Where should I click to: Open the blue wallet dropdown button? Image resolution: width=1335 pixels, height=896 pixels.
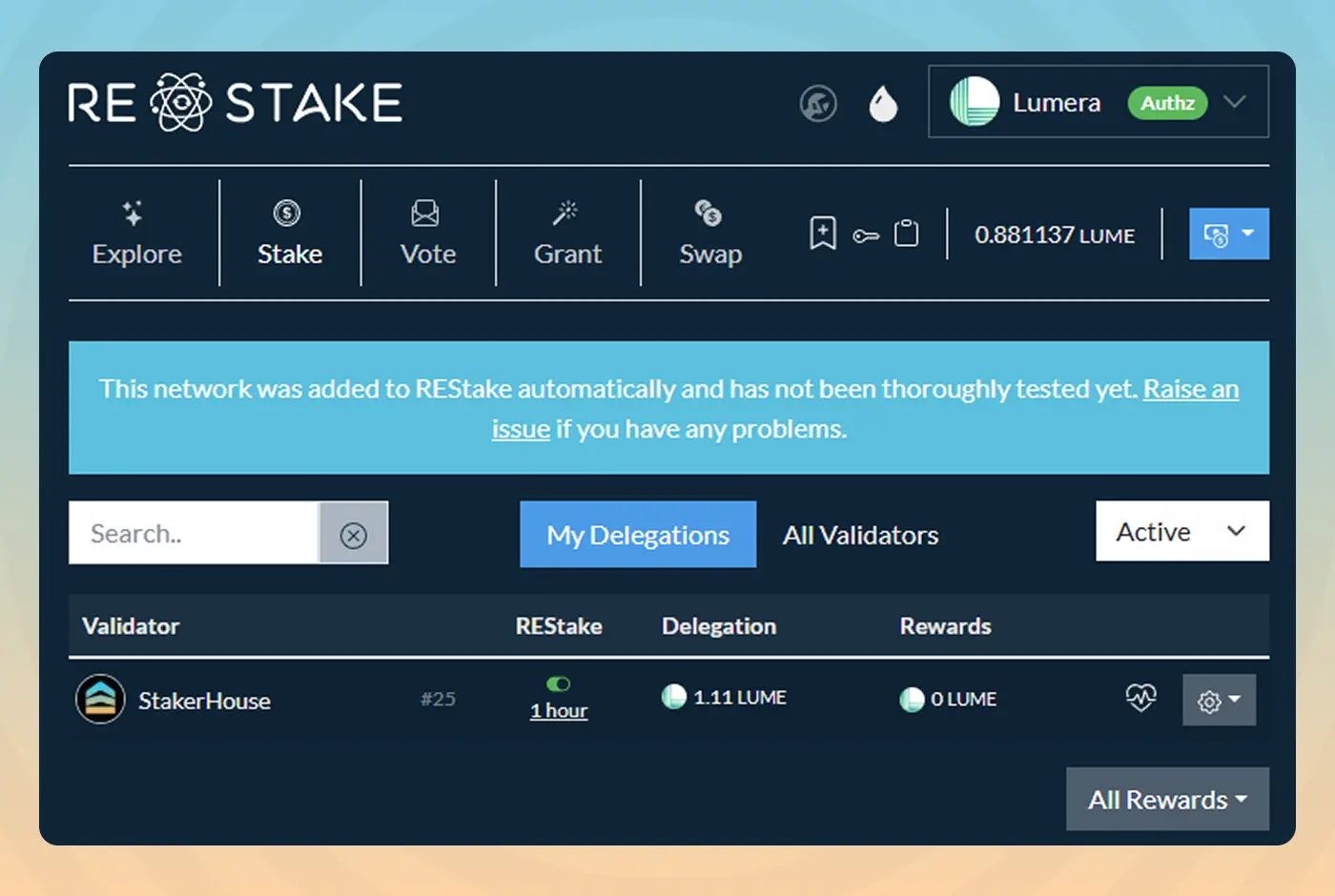point(1228,234)
